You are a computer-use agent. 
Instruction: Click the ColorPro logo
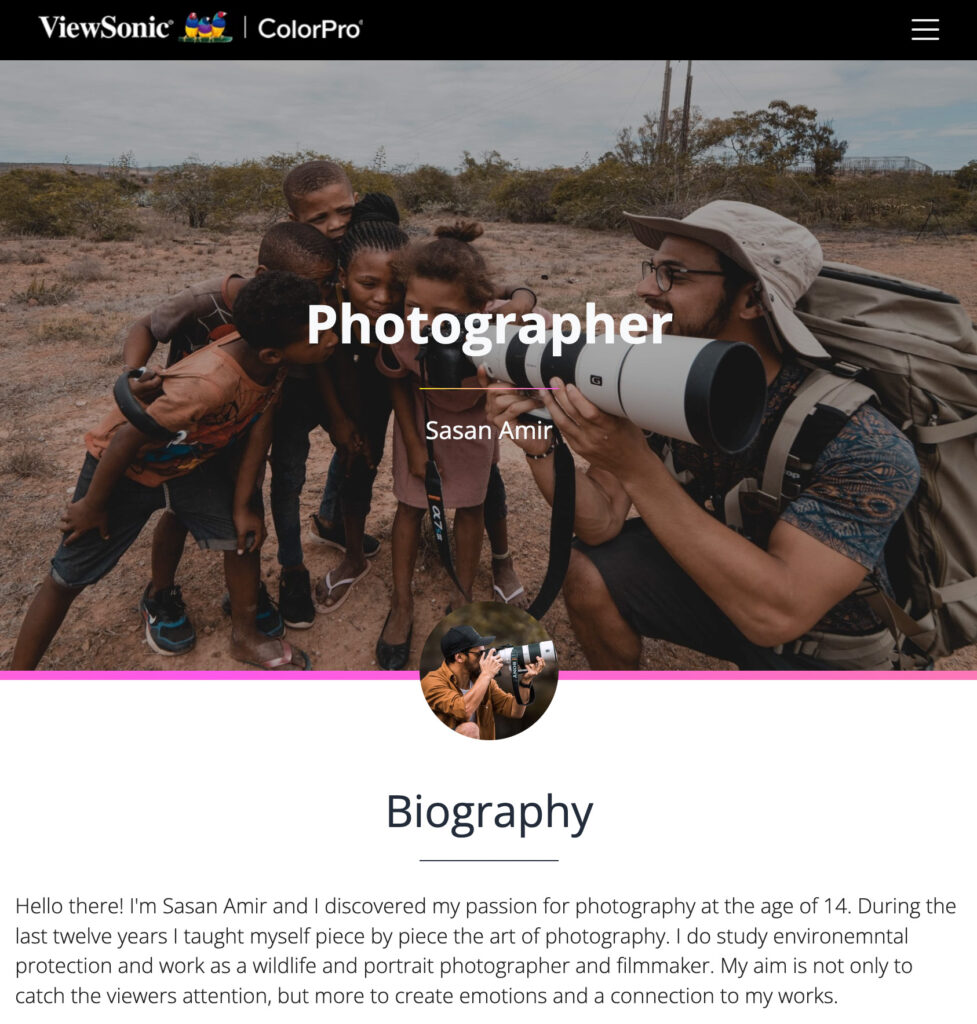310,29
